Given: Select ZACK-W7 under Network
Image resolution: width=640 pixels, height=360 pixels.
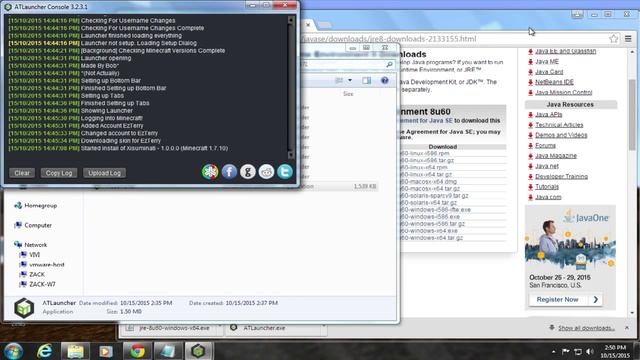Looking at the screenshot, I should point(42,284).
